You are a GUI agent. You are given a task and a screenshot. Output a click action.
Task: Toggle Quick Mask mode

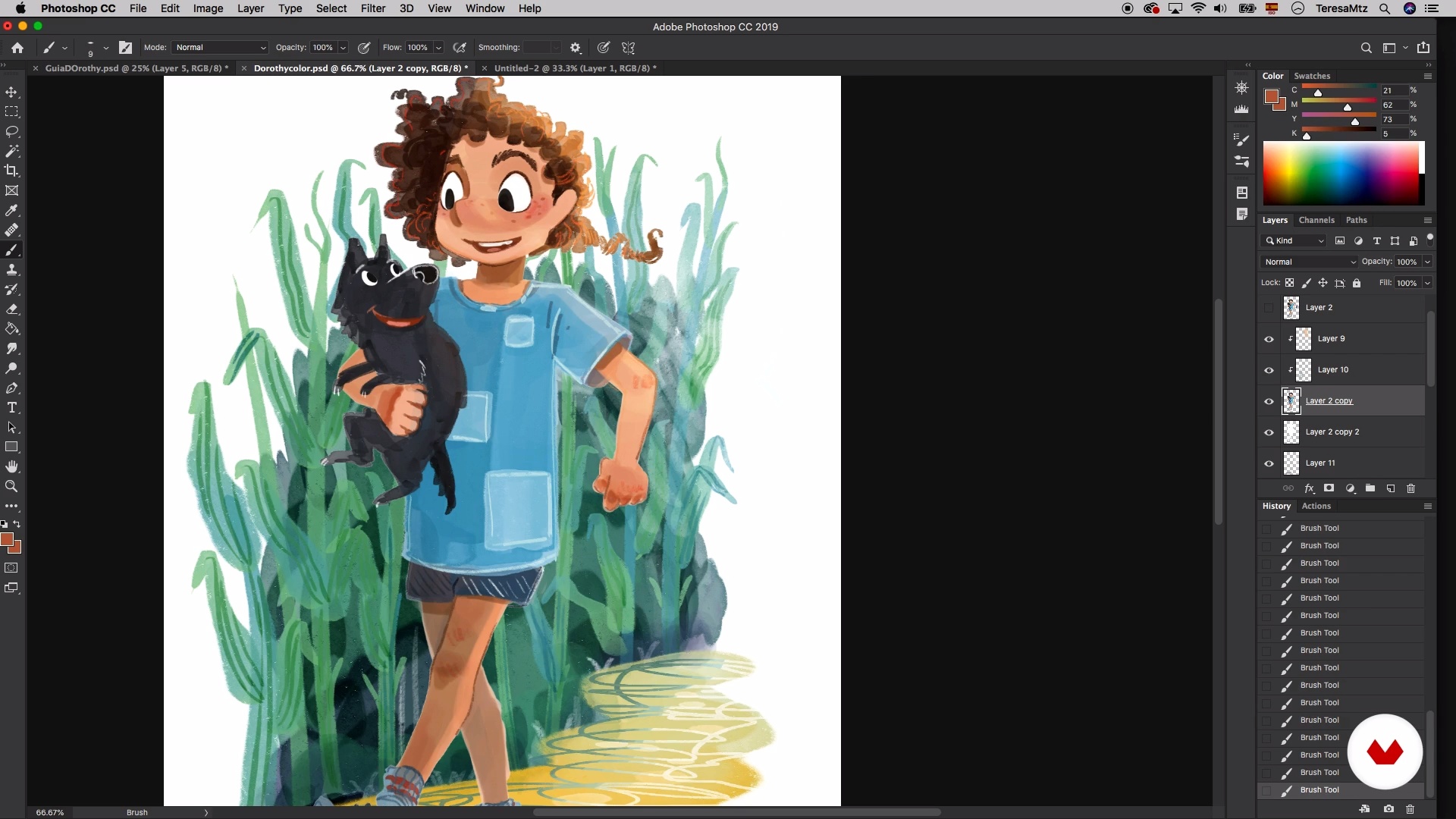[x=11, y=568]
